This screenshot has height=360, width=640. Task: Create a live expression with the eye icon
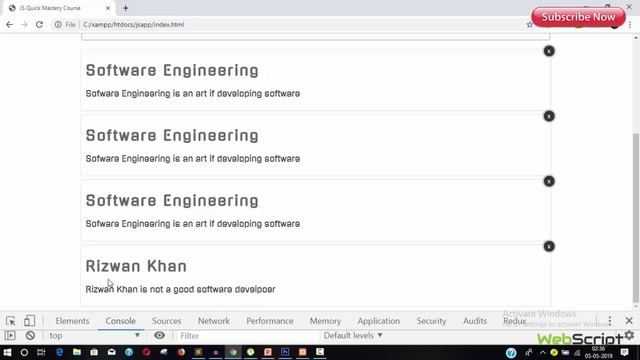[x=160, y=336]
